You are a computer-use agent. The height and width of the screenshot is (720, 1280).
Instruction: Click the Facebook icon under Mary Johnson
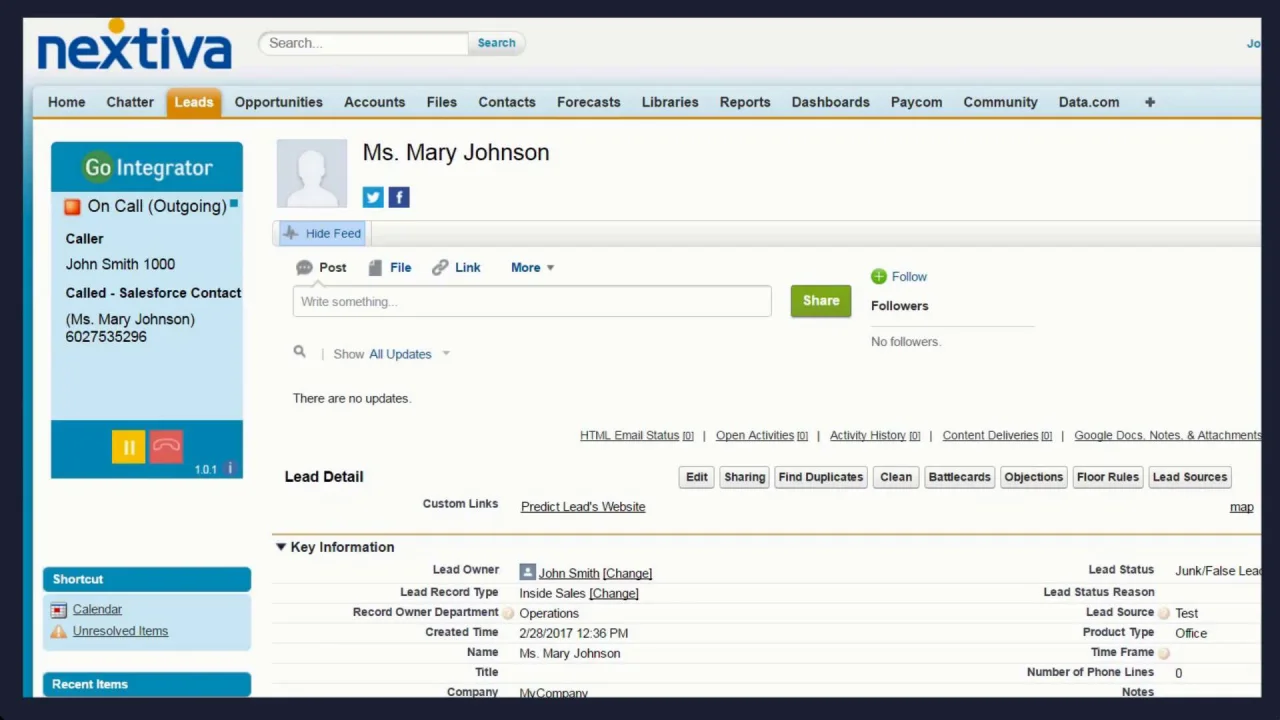(x=399, y=197)
